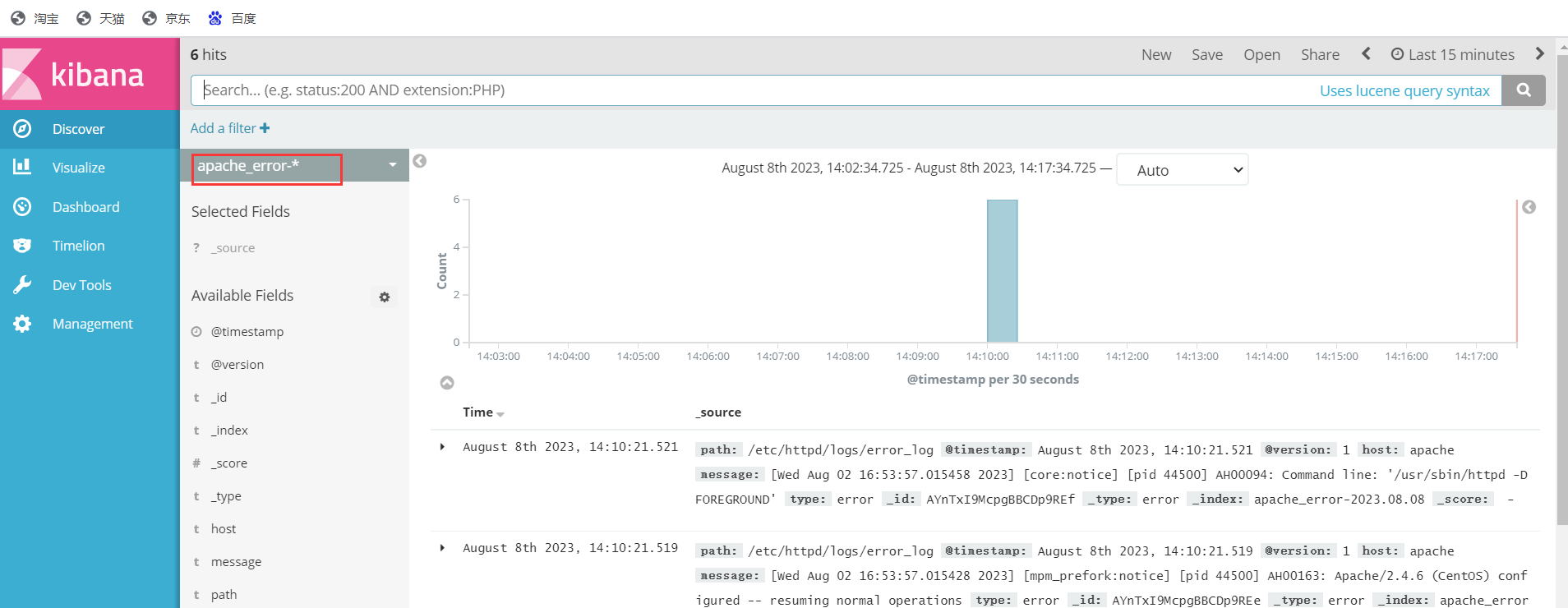Go to Management section
The width and height of the screenshot is (1568, 608).
tap(90, 324)
